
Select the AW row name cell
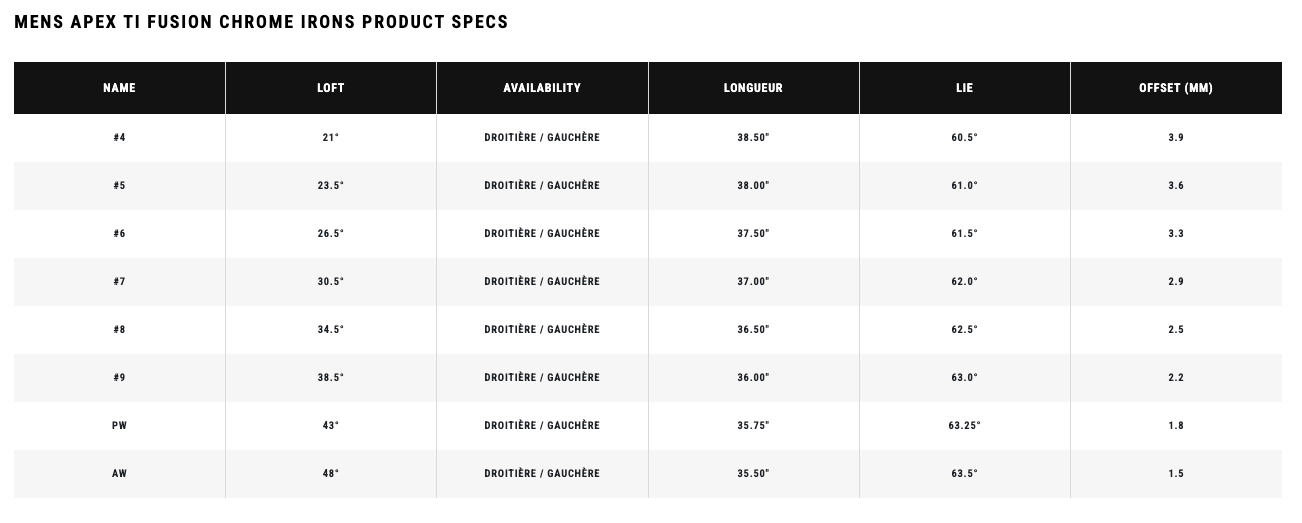pos(119,474)
